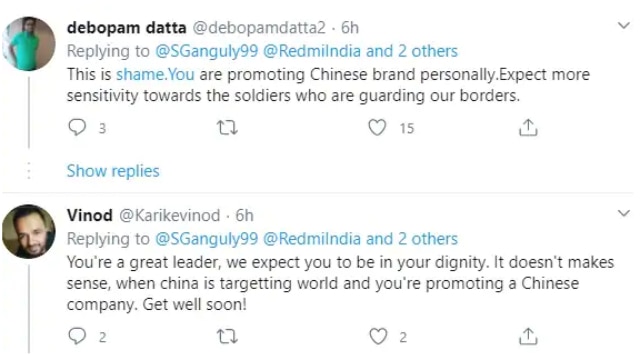Show replies under debopam datta's tweet
Screen dimensions: 640x360
pyautogui.click(x=113, y=171)
